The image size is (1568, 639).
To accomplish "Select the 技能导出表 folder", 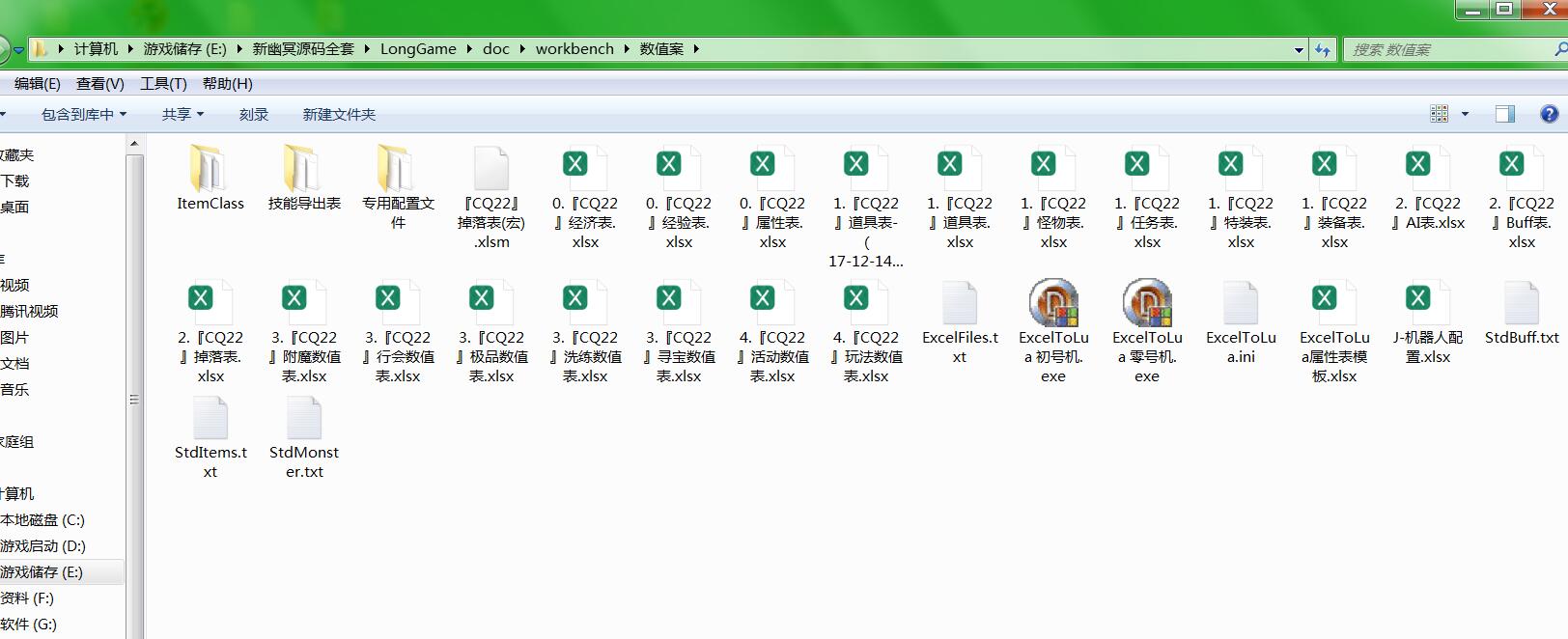I will [x=303, y=170].
